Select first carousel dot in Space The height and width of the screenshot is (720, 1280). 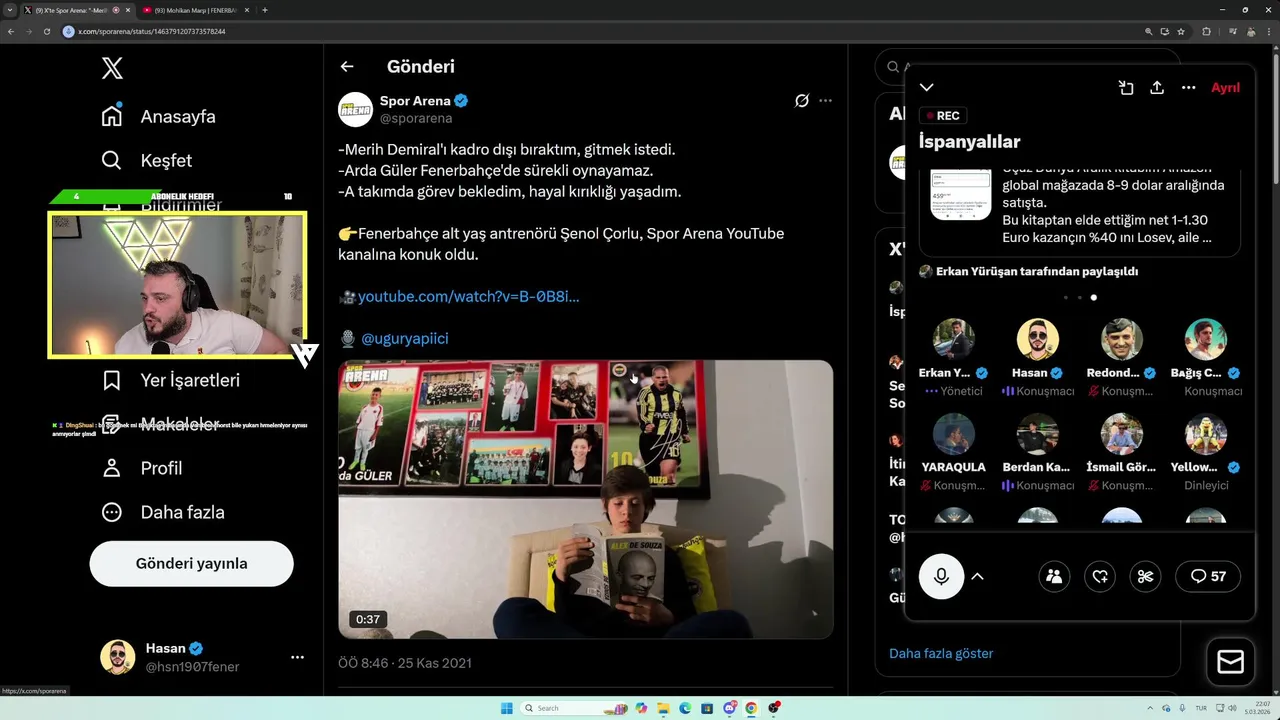coord(1065,297)
